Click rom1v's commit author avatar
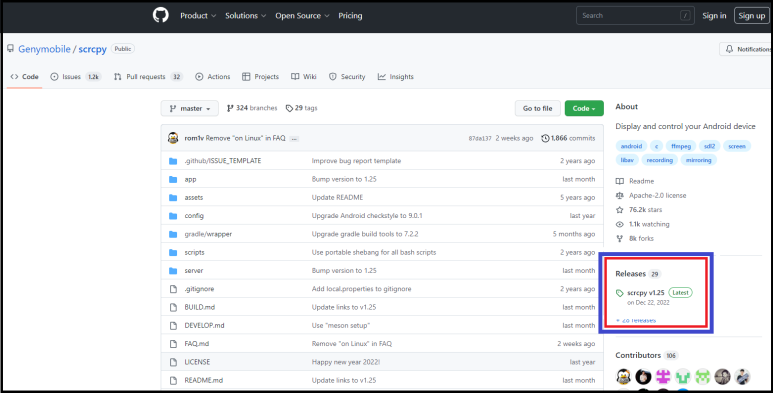Screen dimensions: 773x393 (x=173, y=138)
